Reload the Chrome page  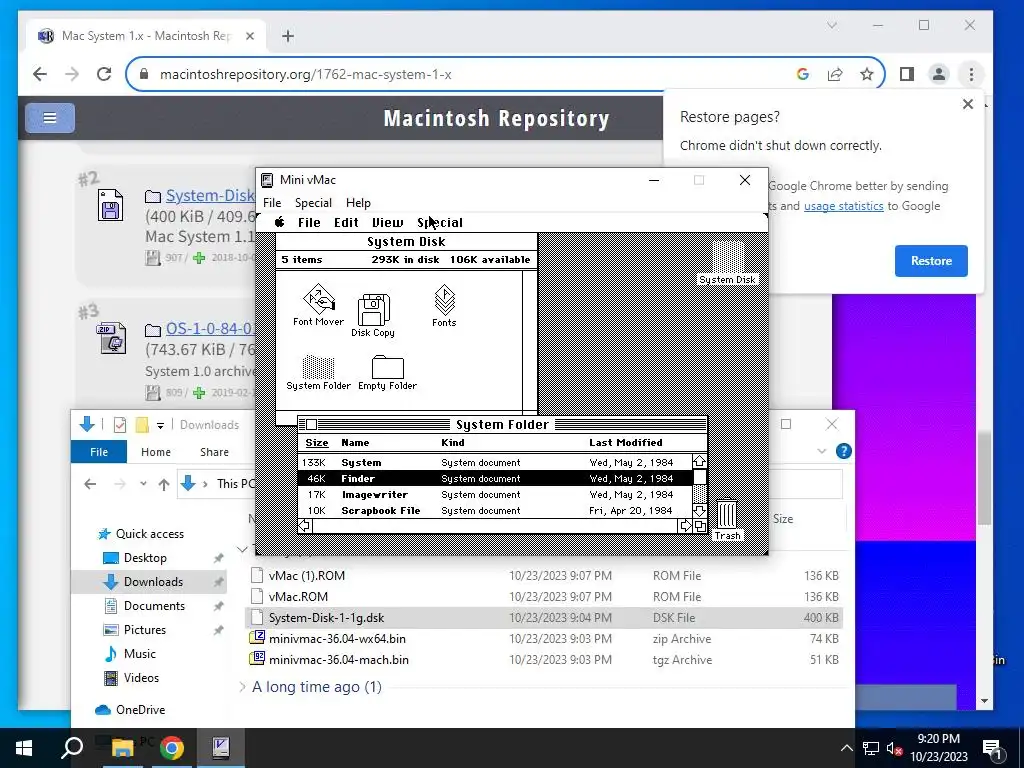(x=104, y=74)
